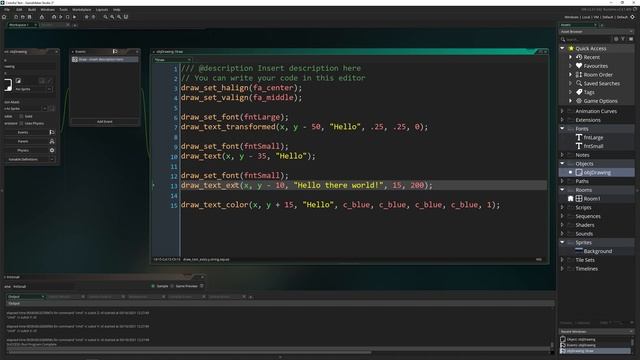The height and width of the screenshot is (360, 640).
Task: Click the Home start page icon
Action: [x=4, y=17]
